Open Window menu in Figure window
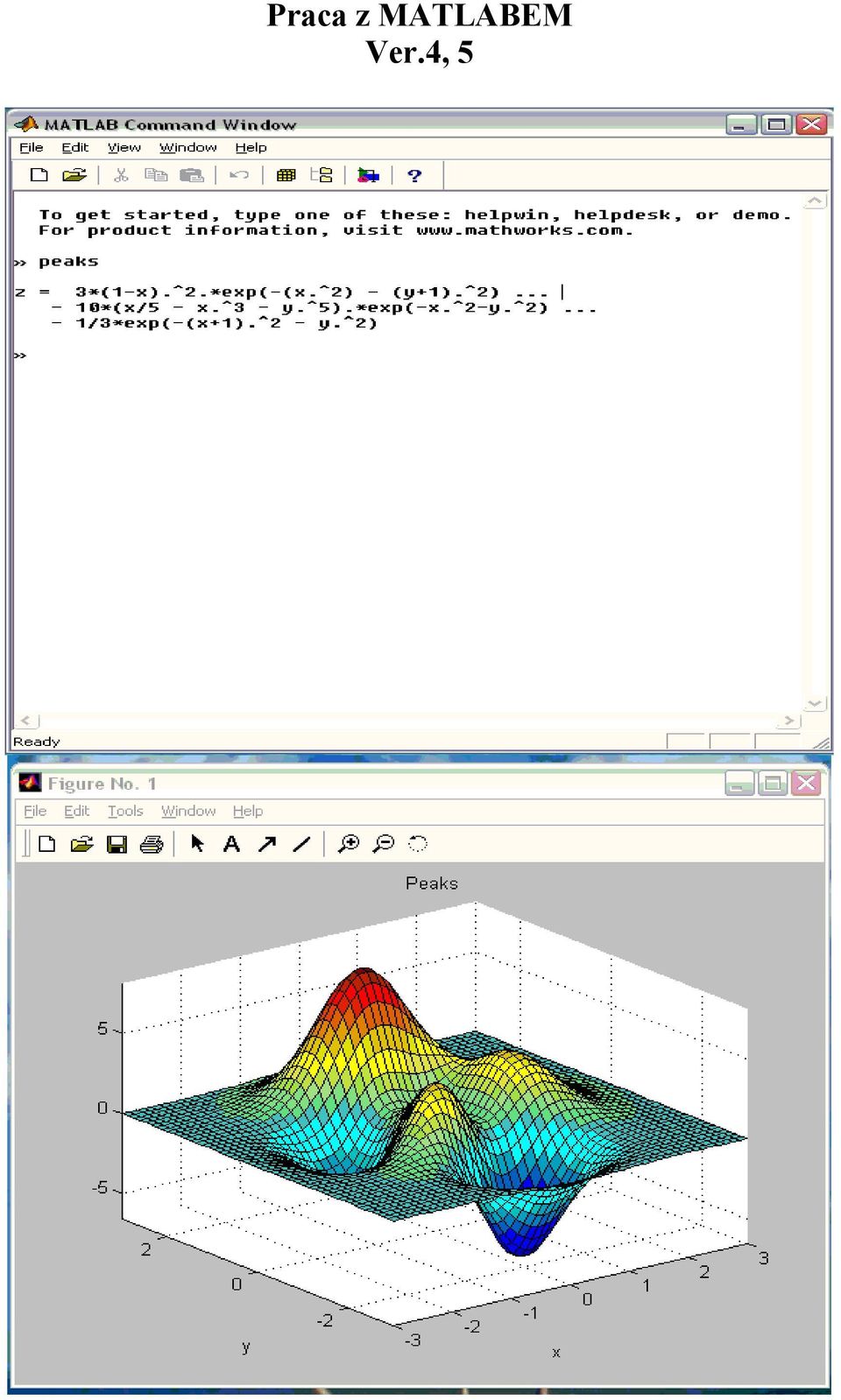 click(x=188, y=811)
